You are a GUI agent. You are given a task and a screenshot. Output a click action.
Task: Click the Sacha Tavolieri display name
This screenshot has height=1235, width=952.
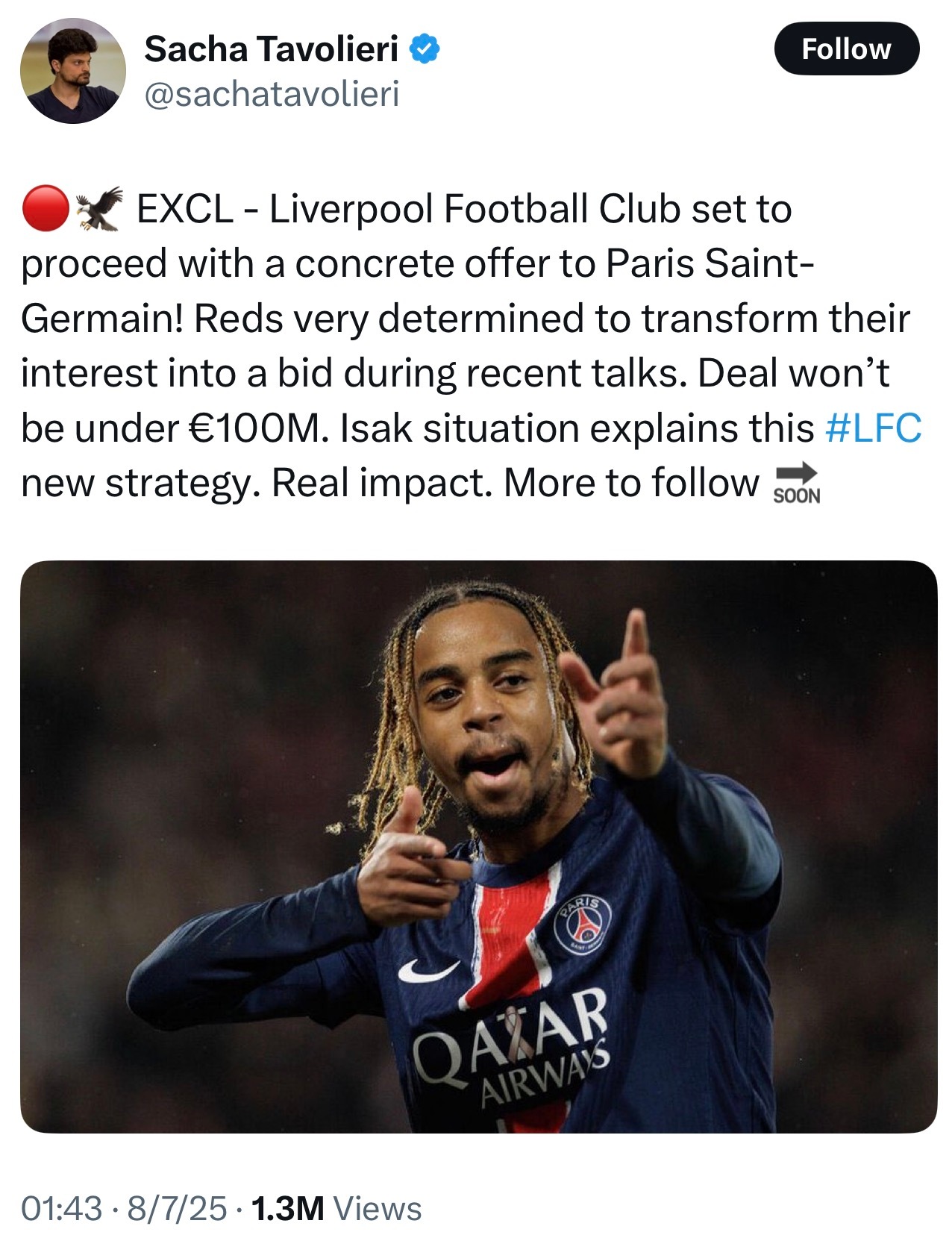(x=271, y=49)
